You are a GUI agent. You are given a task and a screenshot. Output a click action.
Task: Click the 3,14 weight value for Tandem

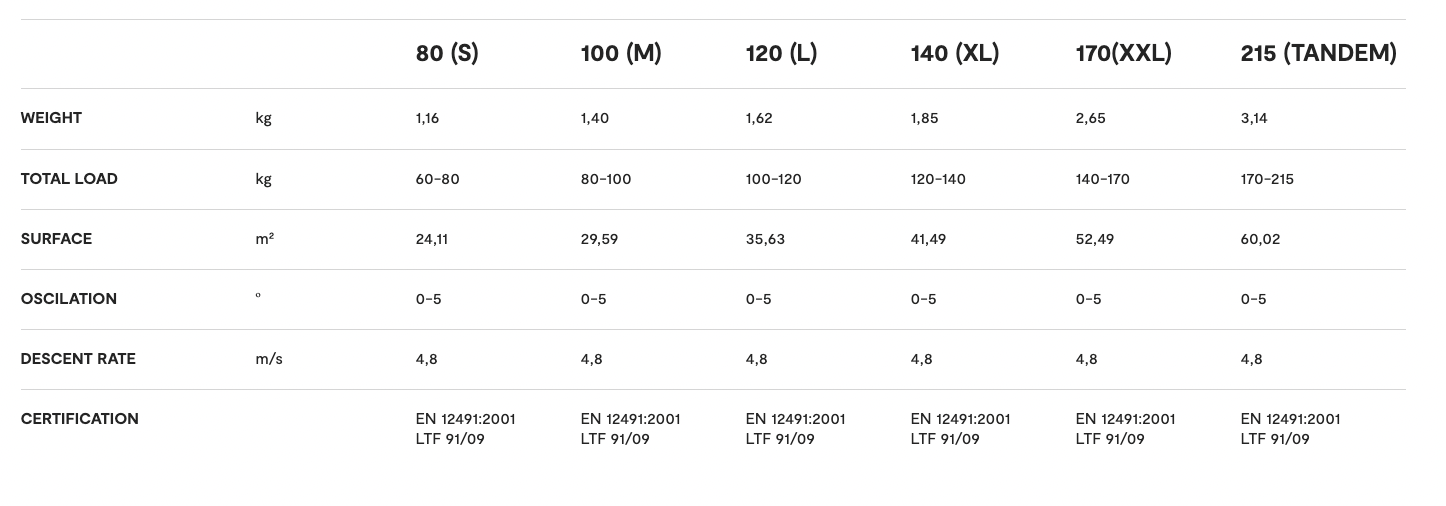point(1254,118)
